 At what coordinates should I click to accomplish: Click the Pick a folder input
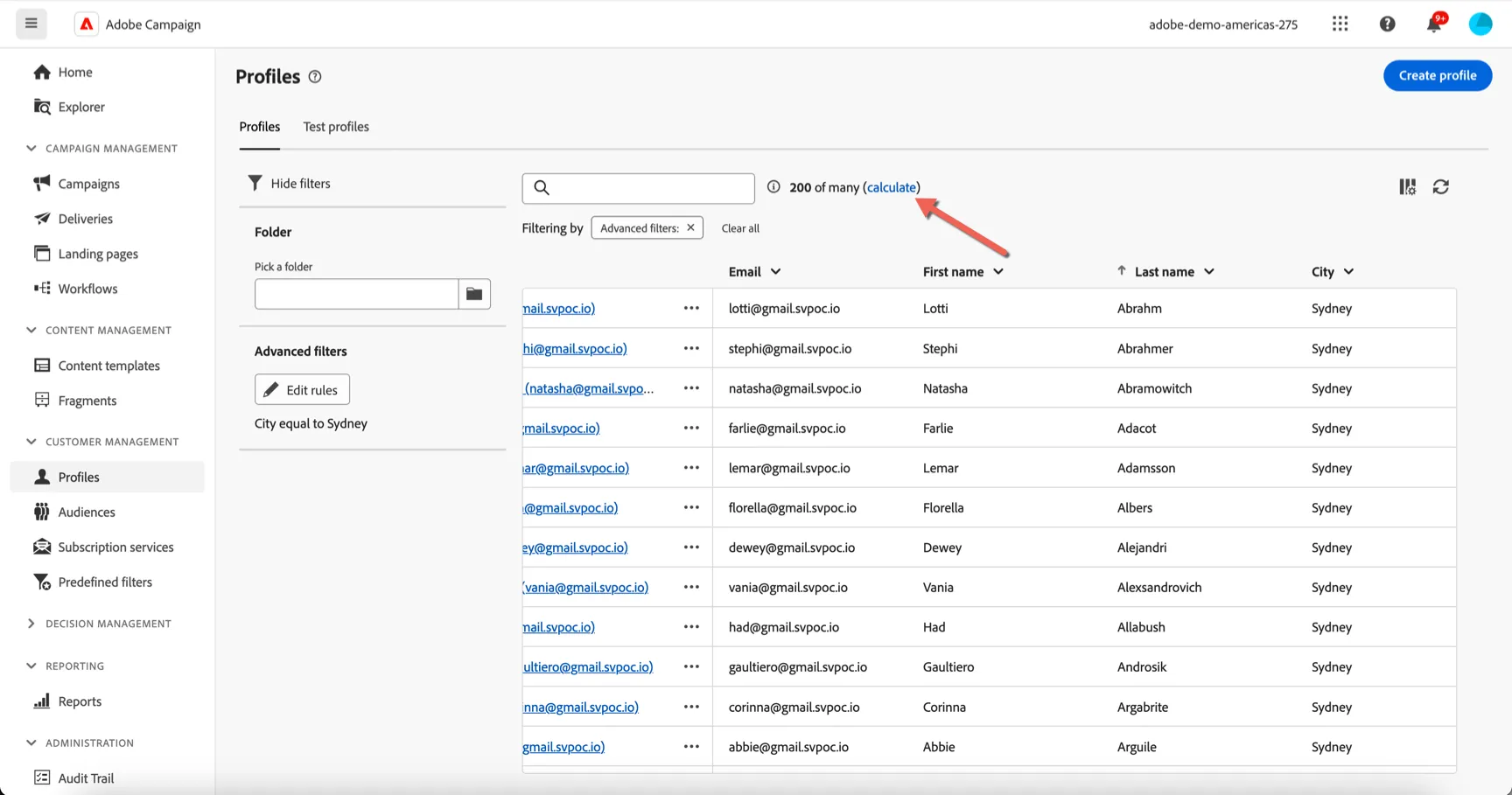coord(356,294)
